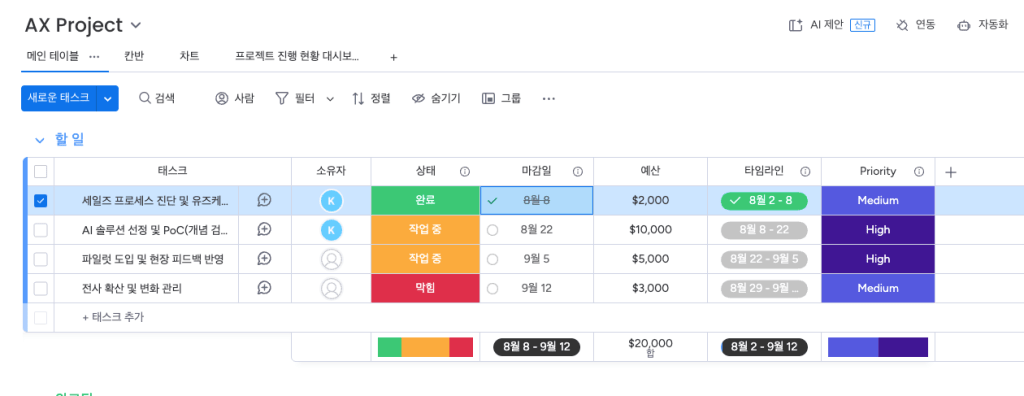Add a new board view
This screenshot has height=396, width=1024.
click(393, 58)
